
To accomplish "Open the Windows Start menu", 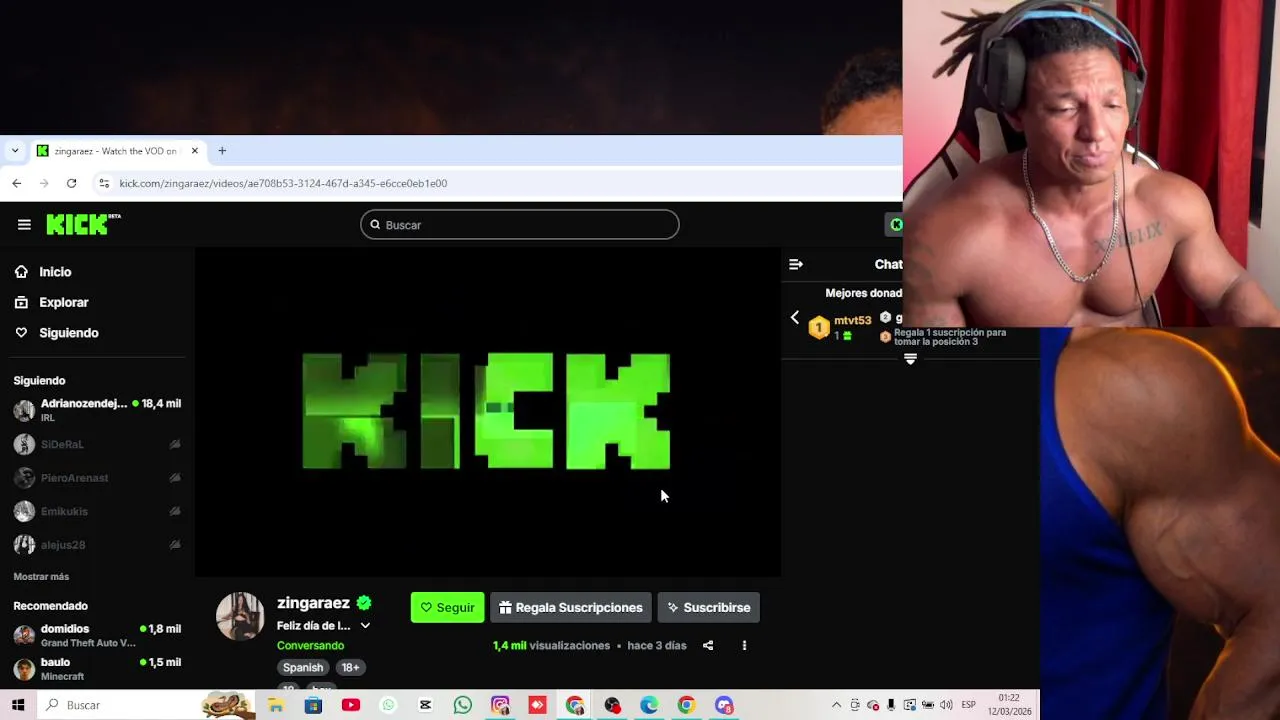I will 18,705.
